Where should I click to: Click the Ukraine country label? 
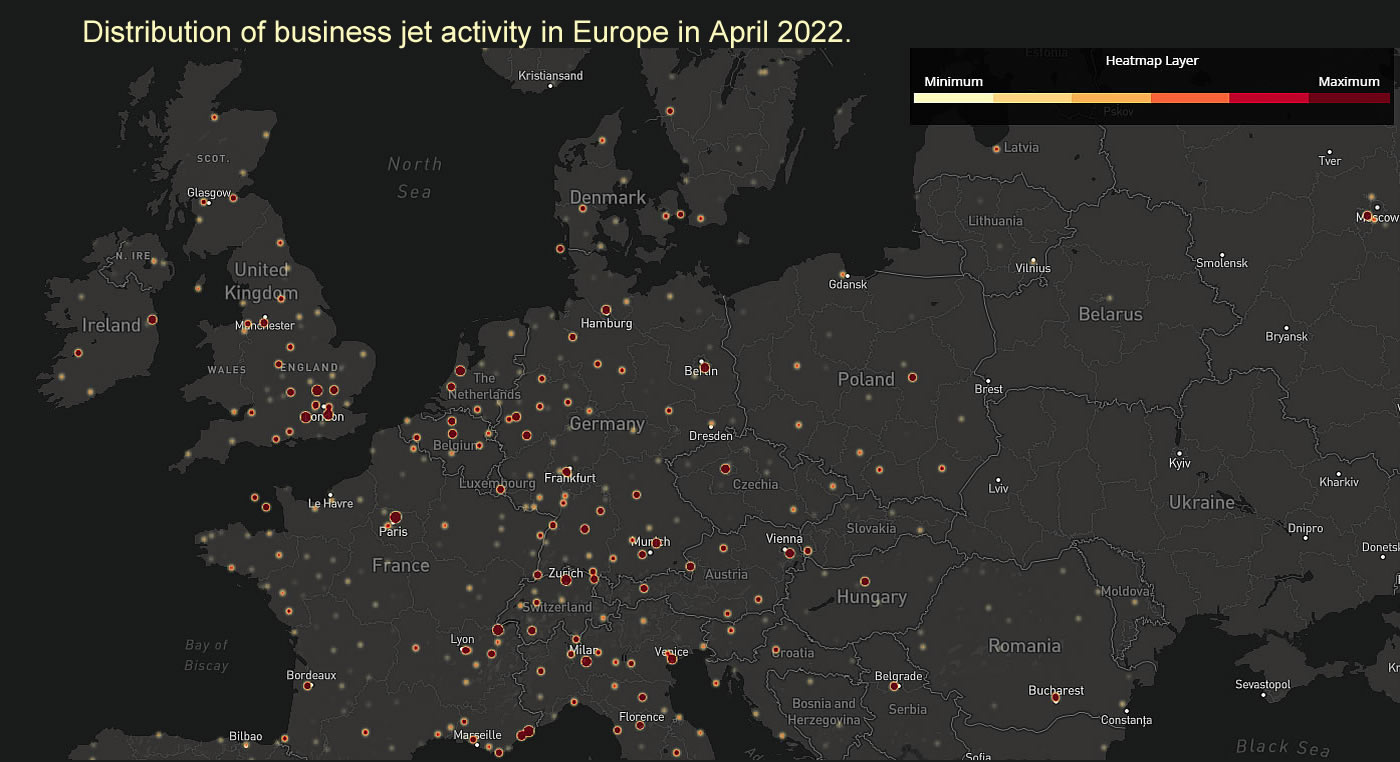1202,503
